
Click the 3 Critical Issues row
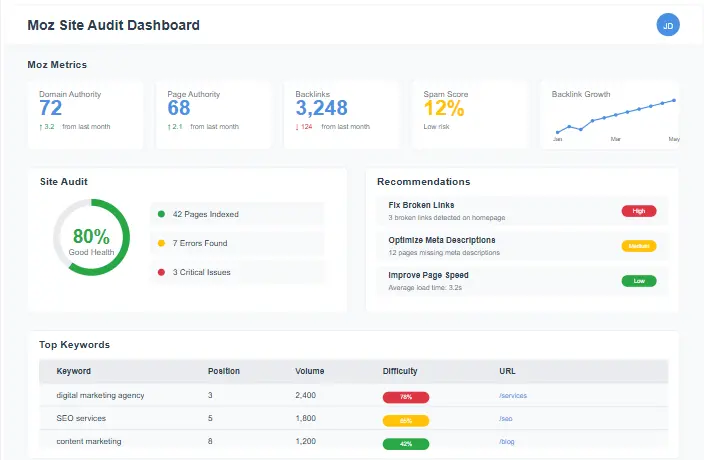(238, 272)
